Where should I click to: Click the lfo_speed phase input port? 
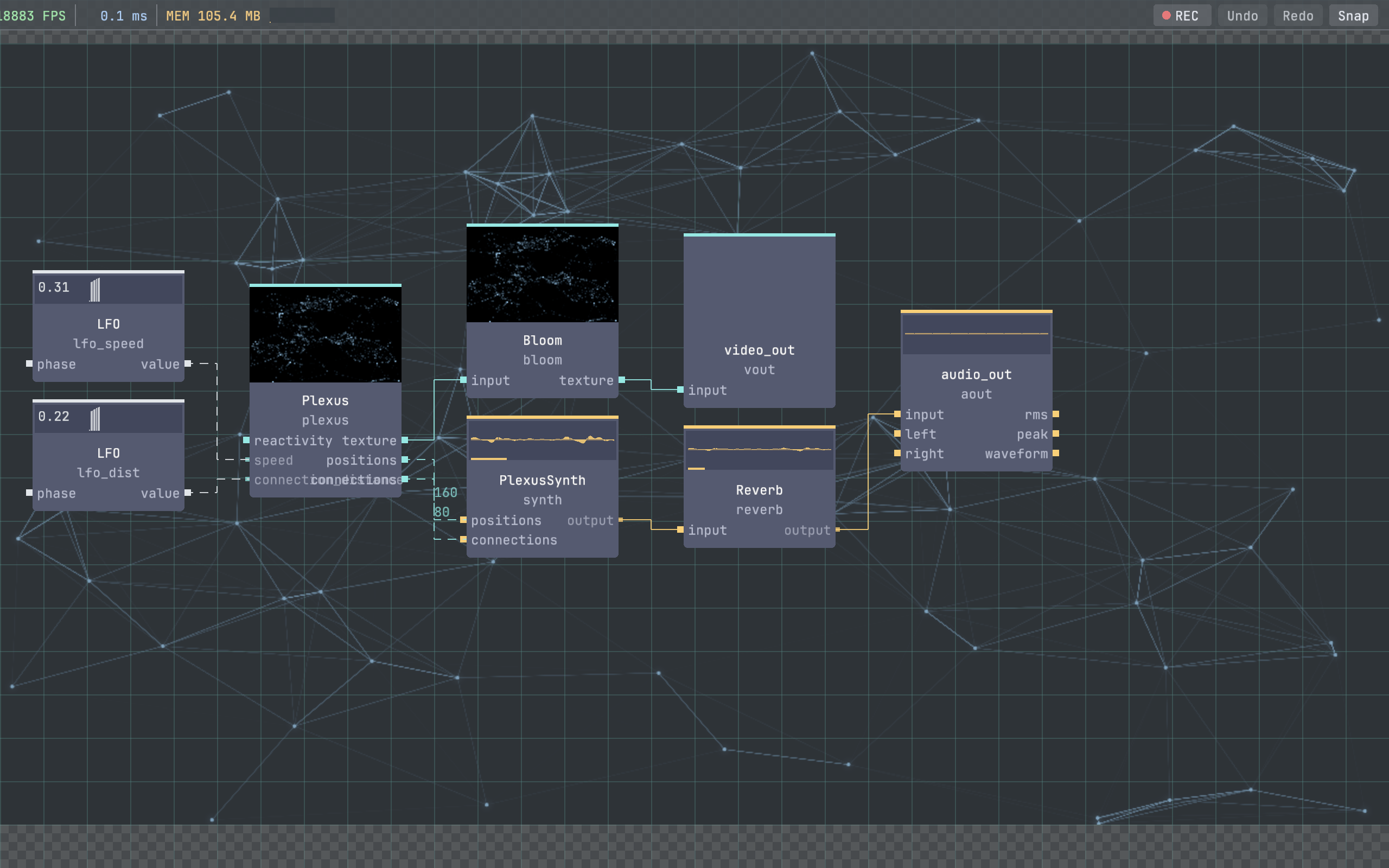click(x=29, y=363)
